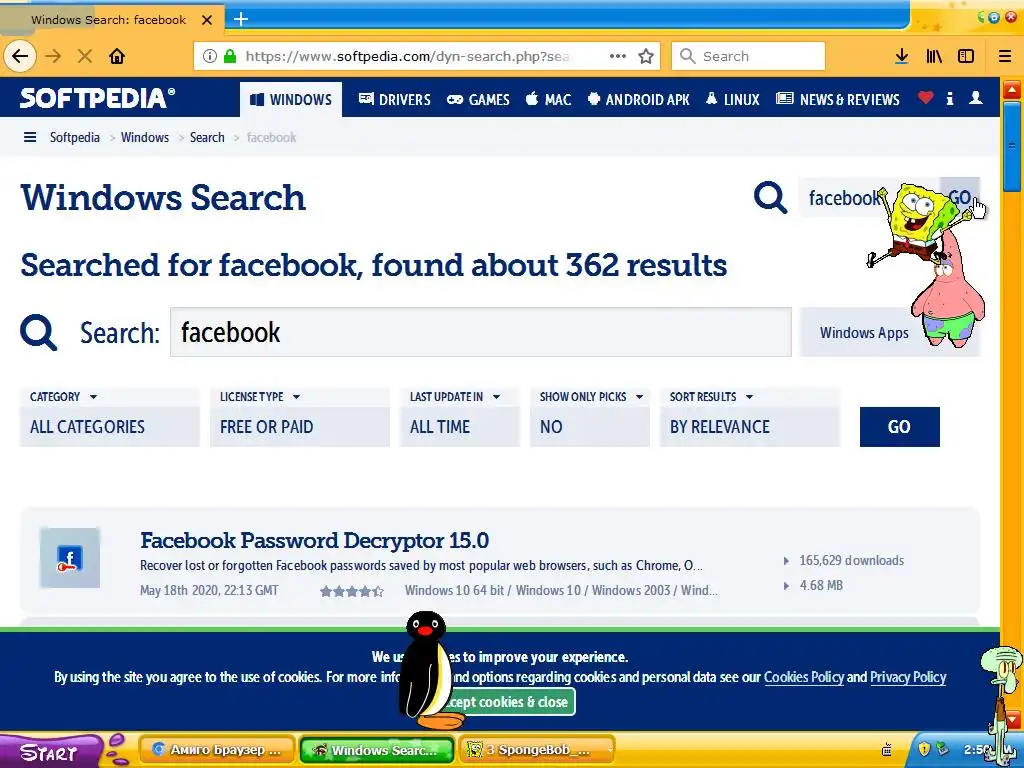
Task: Focus the browser toolbar Search box
Action: (748, 56)
